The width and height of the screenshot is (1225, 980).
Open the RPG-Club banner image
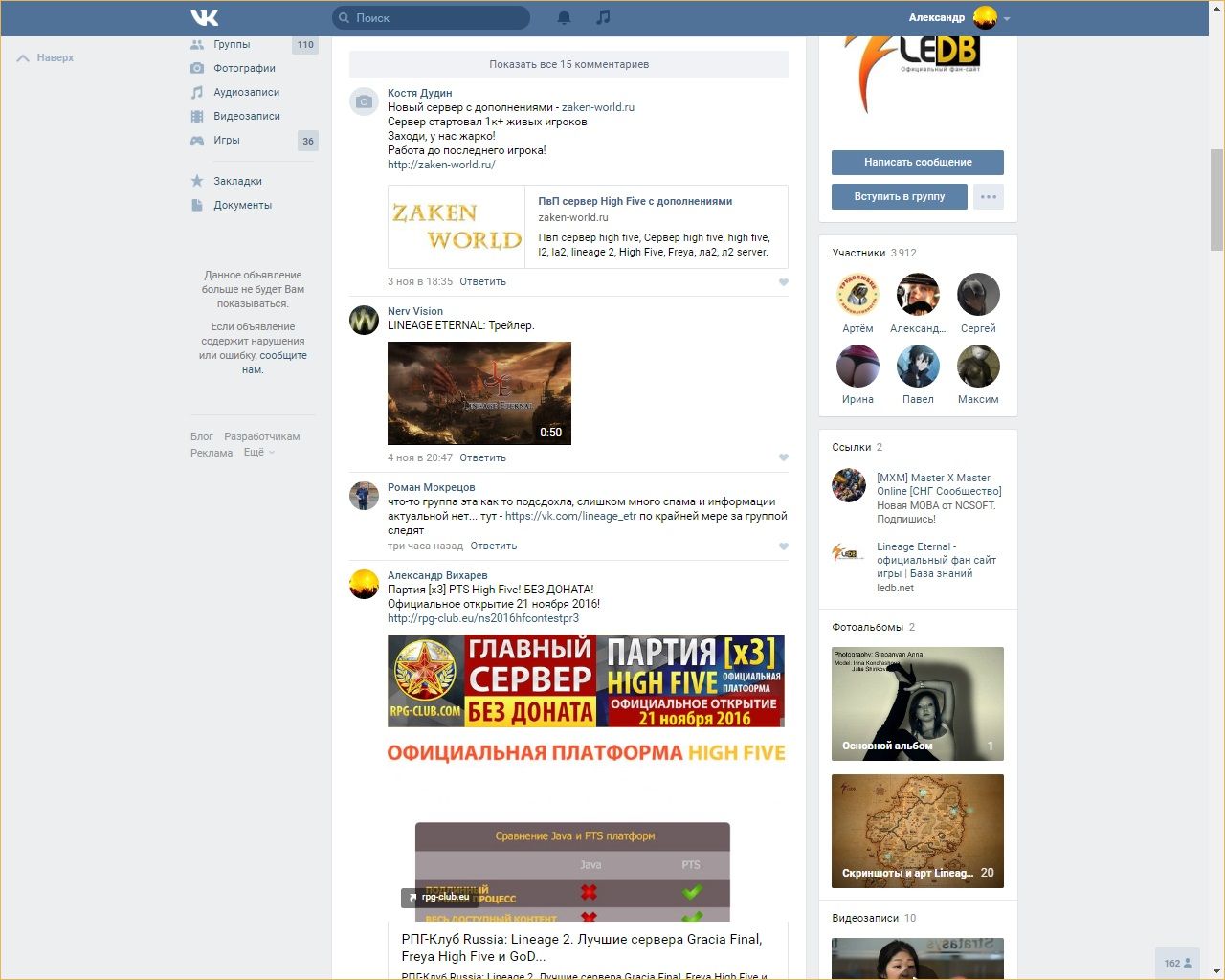pos(586,681)
